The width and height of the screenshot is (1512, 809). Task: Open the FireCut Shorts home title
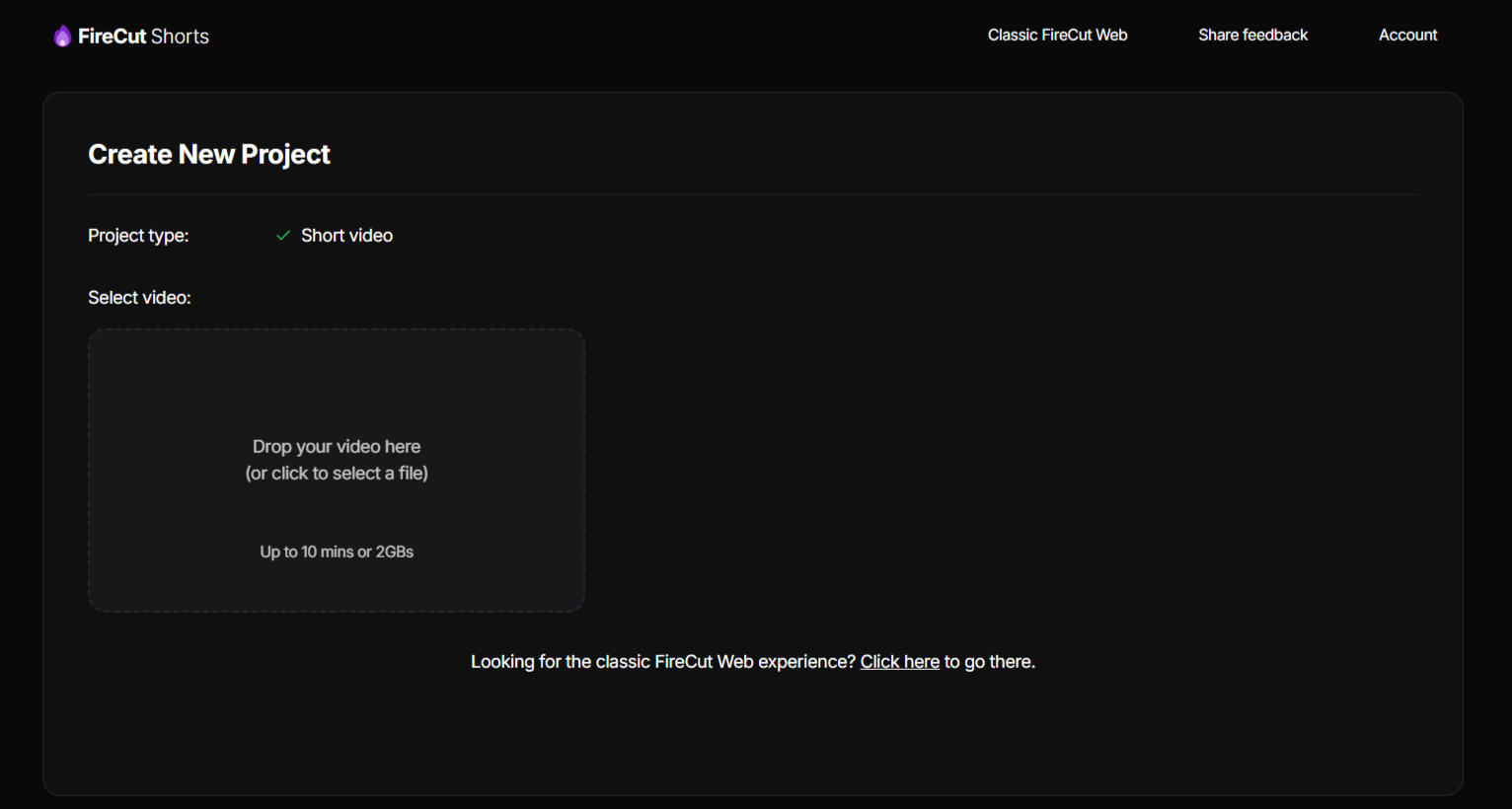(x=143, y=37)
